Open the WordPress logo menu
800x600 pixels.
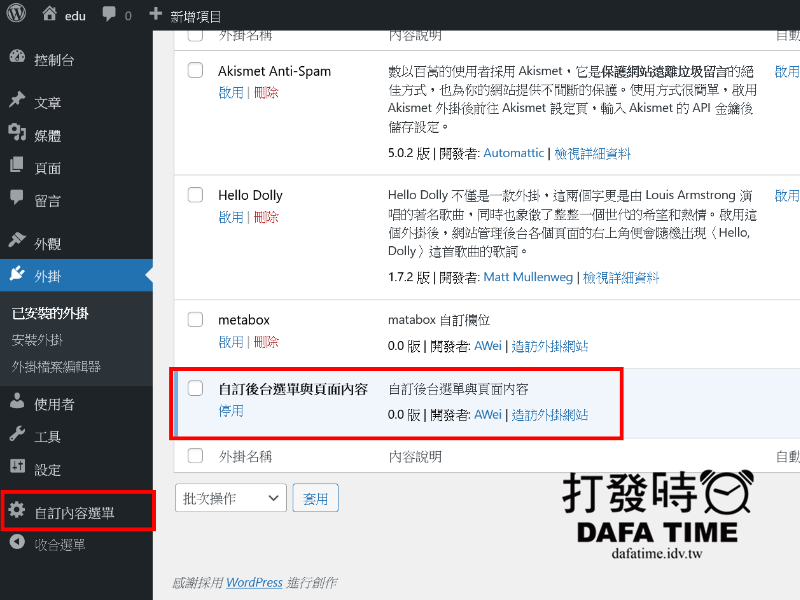click(x=16, y=13)
